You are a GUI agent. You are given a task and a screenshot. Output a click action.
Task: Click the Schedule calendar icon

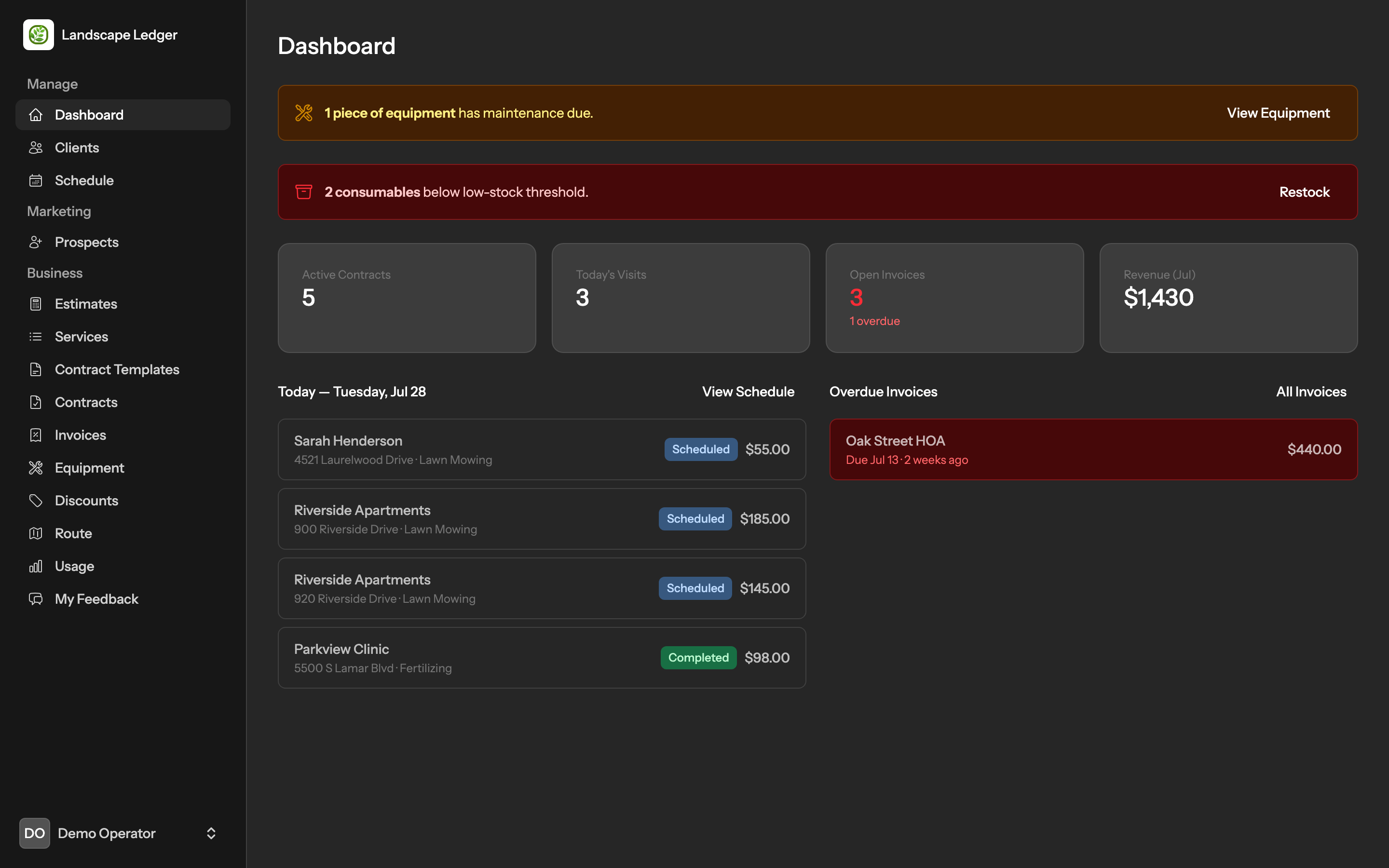(x=36, y=180)
